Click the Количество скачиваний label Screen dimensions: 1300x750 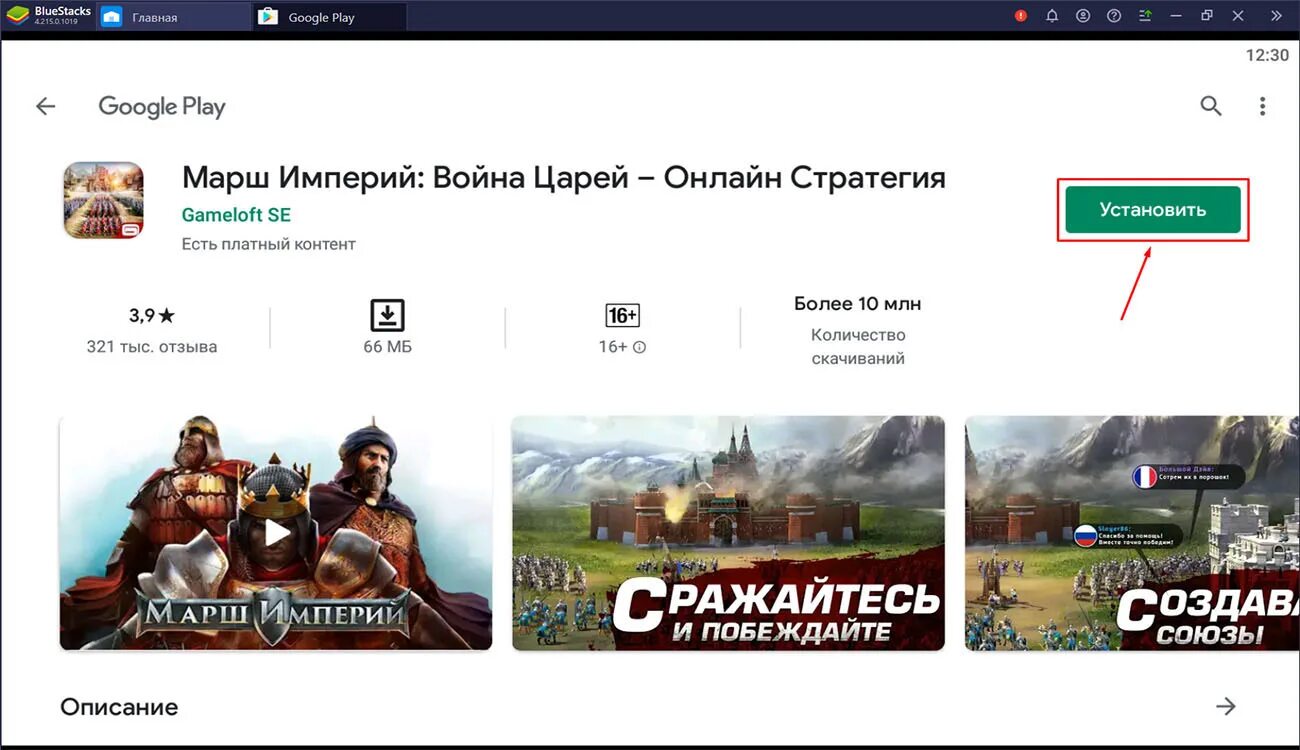coord(858,347)
